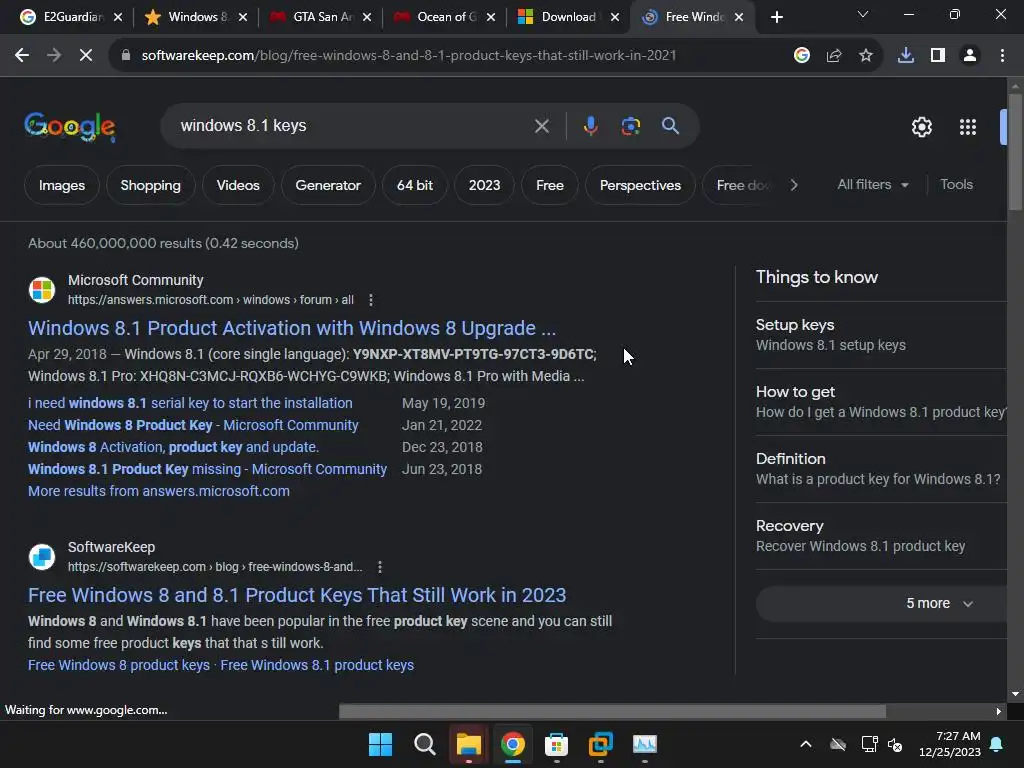1024x768 pixels.
Task: Search by image with Lens icon
Action: click(631, 126)
